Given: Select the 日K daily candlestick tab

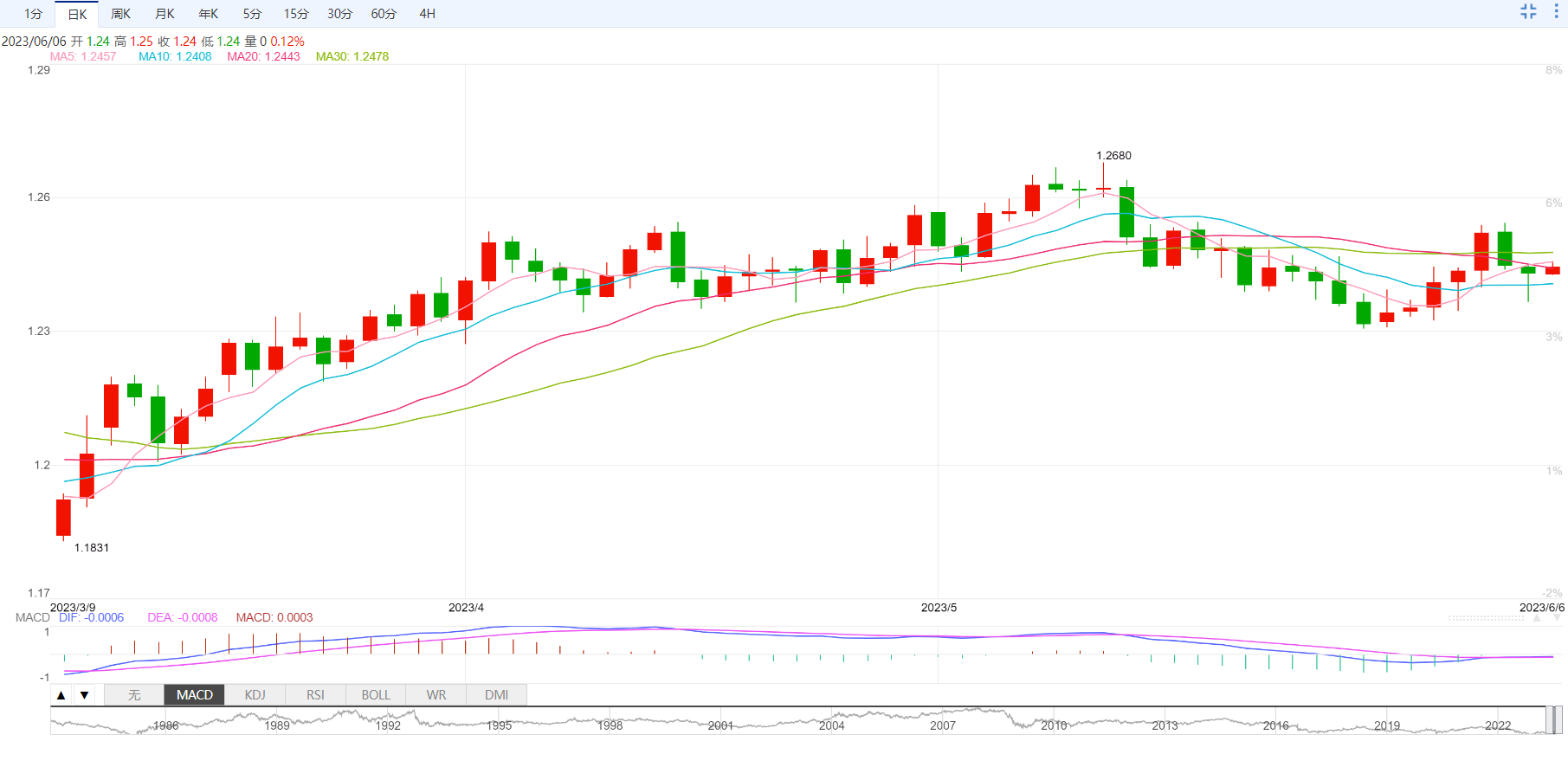Looking at the screenshot, I should point(77,14).
